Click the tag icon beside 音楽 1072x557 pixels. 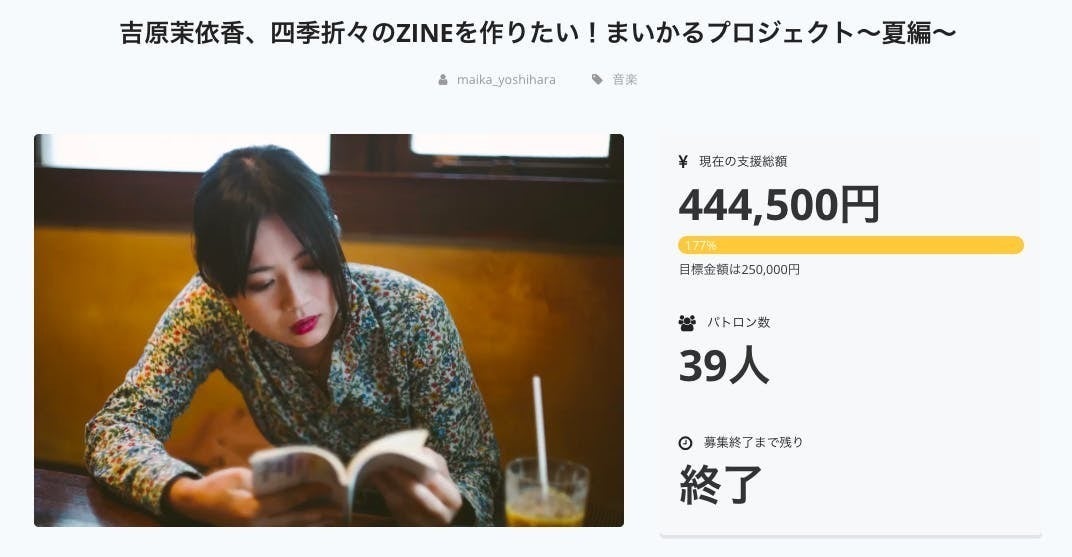[597, 80]
